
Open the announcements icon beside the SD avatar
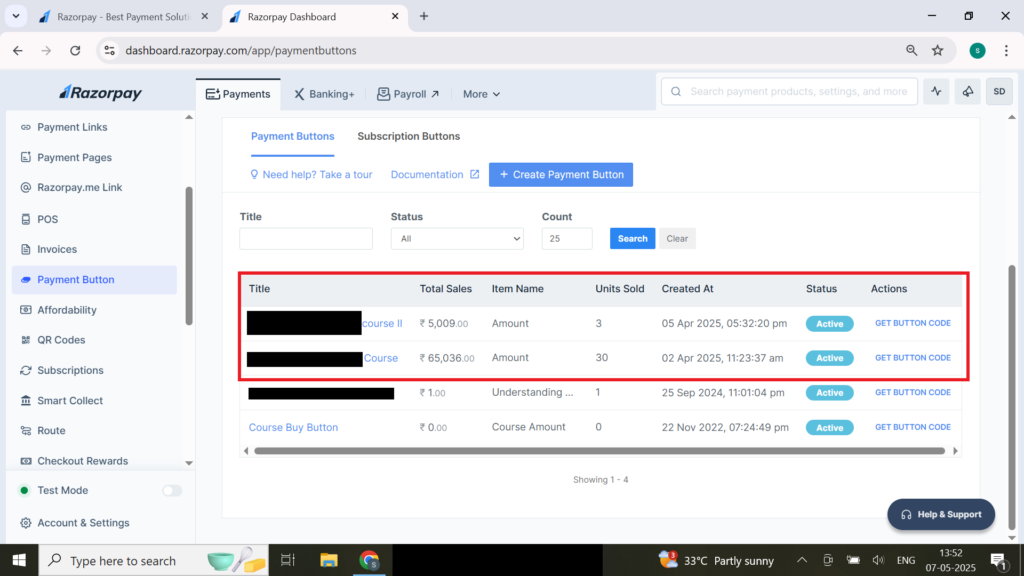(968, 91)
